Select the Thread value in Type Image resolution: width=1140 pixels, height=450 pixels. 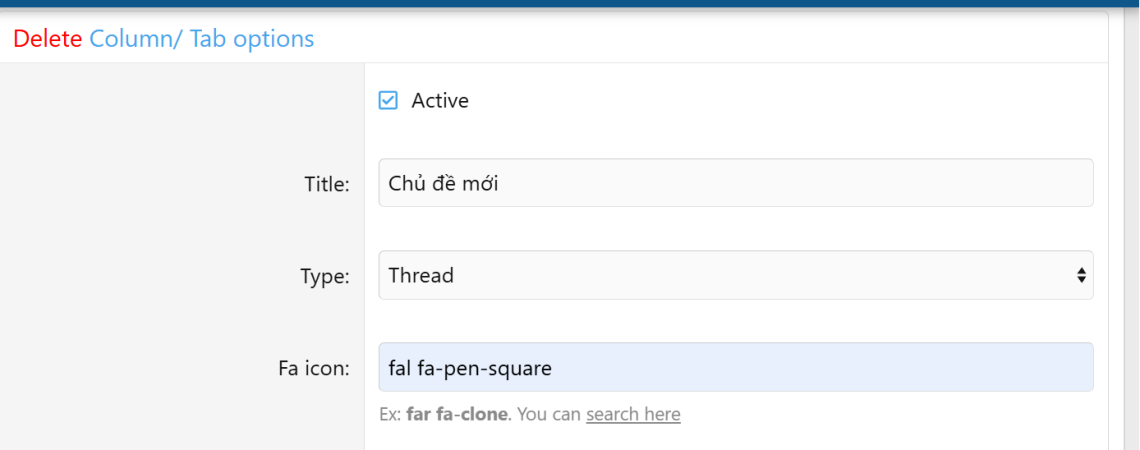coord(421,275)
